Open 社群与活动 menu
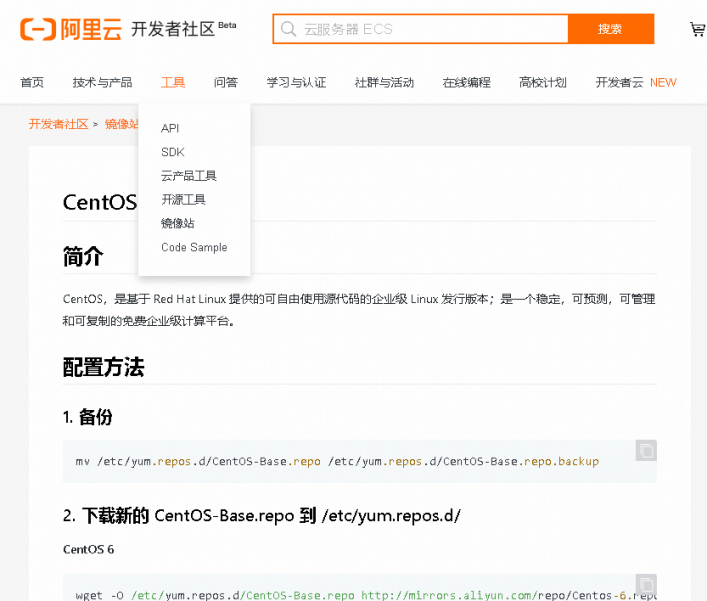Viewport: 707px width, 601px height. [384, 83]
